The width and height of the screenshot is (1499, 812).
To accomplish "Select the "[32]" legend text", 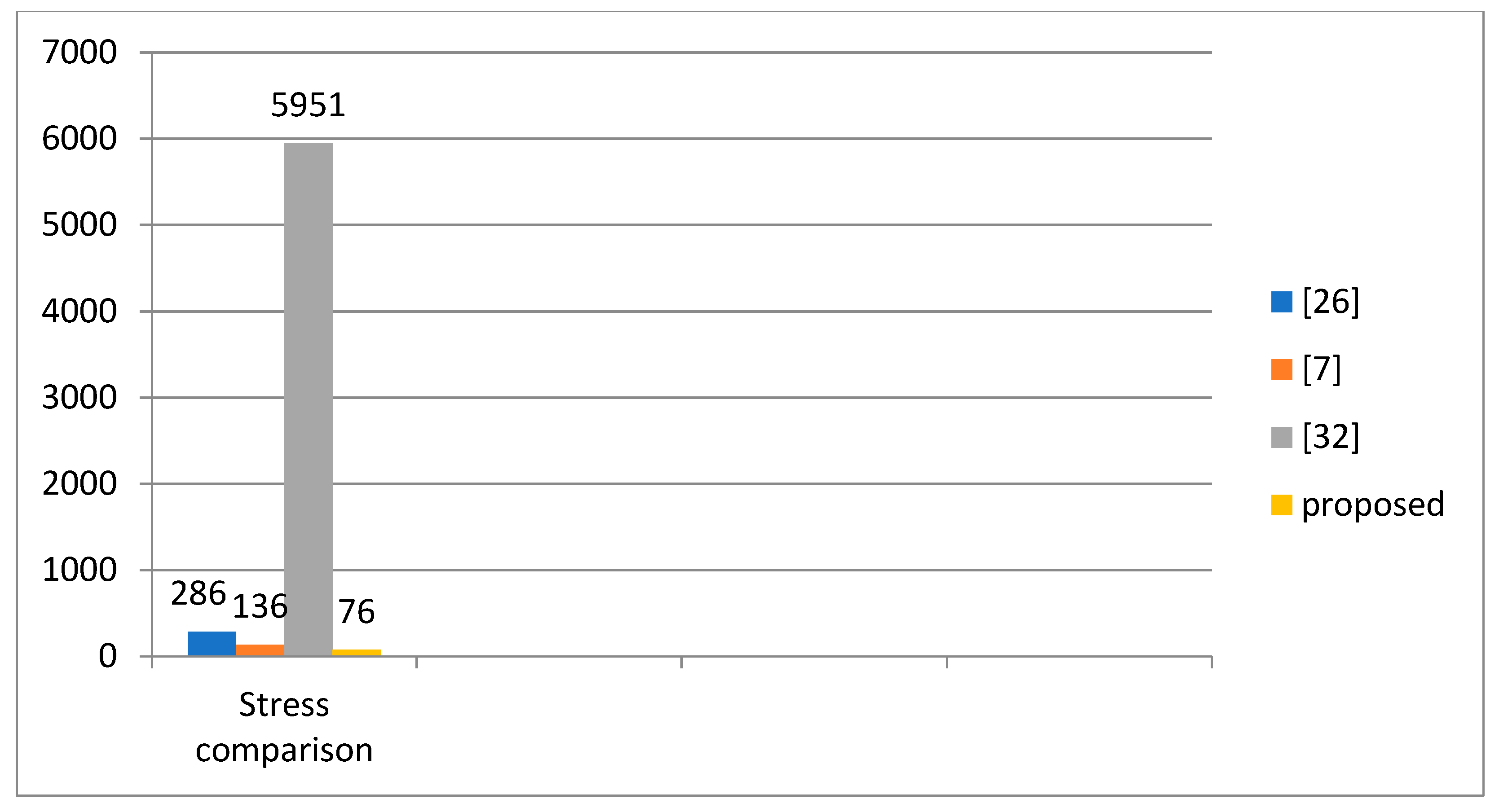I will click(x=1331, y=437).
